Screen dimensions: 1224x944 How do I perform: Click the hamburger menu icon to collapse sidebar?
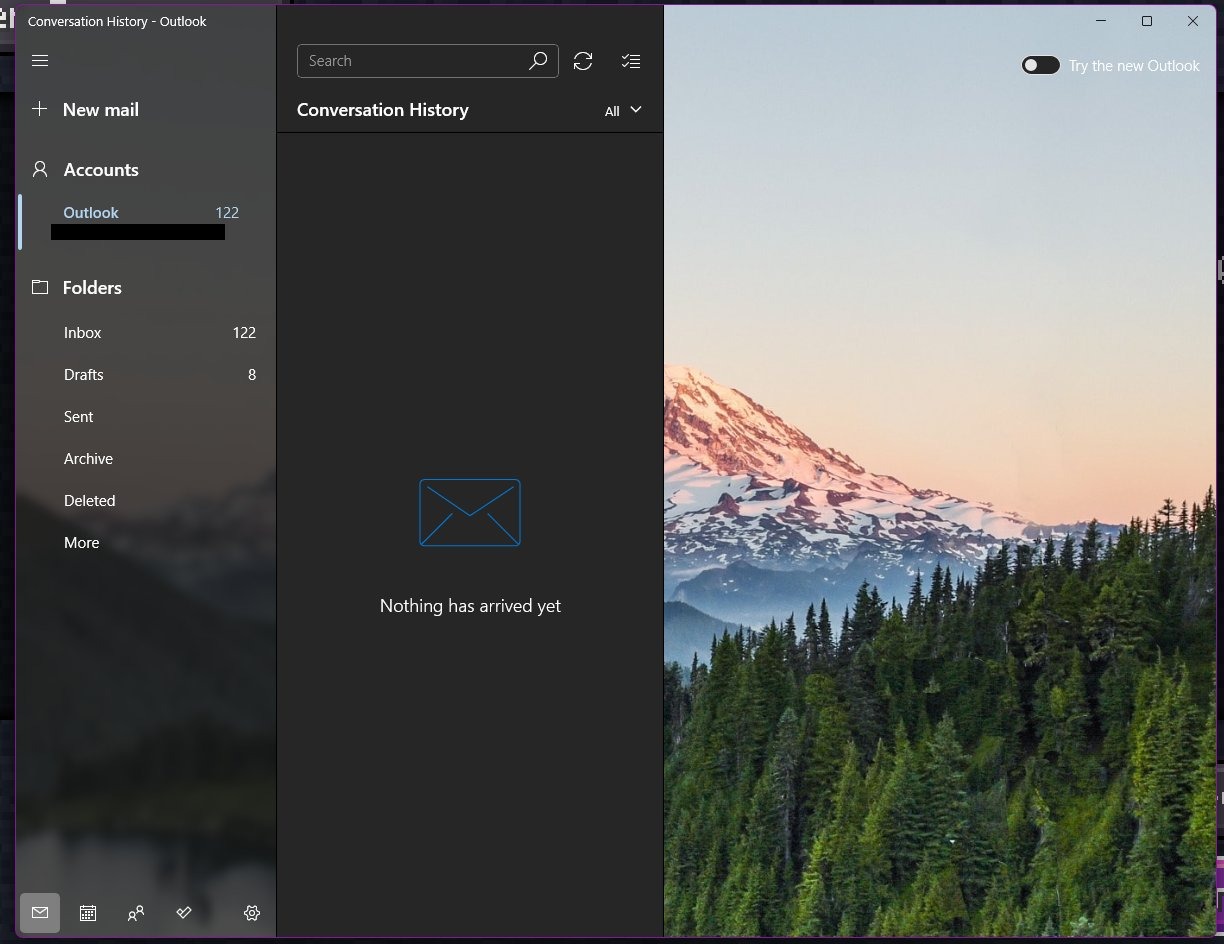[40, 61]
